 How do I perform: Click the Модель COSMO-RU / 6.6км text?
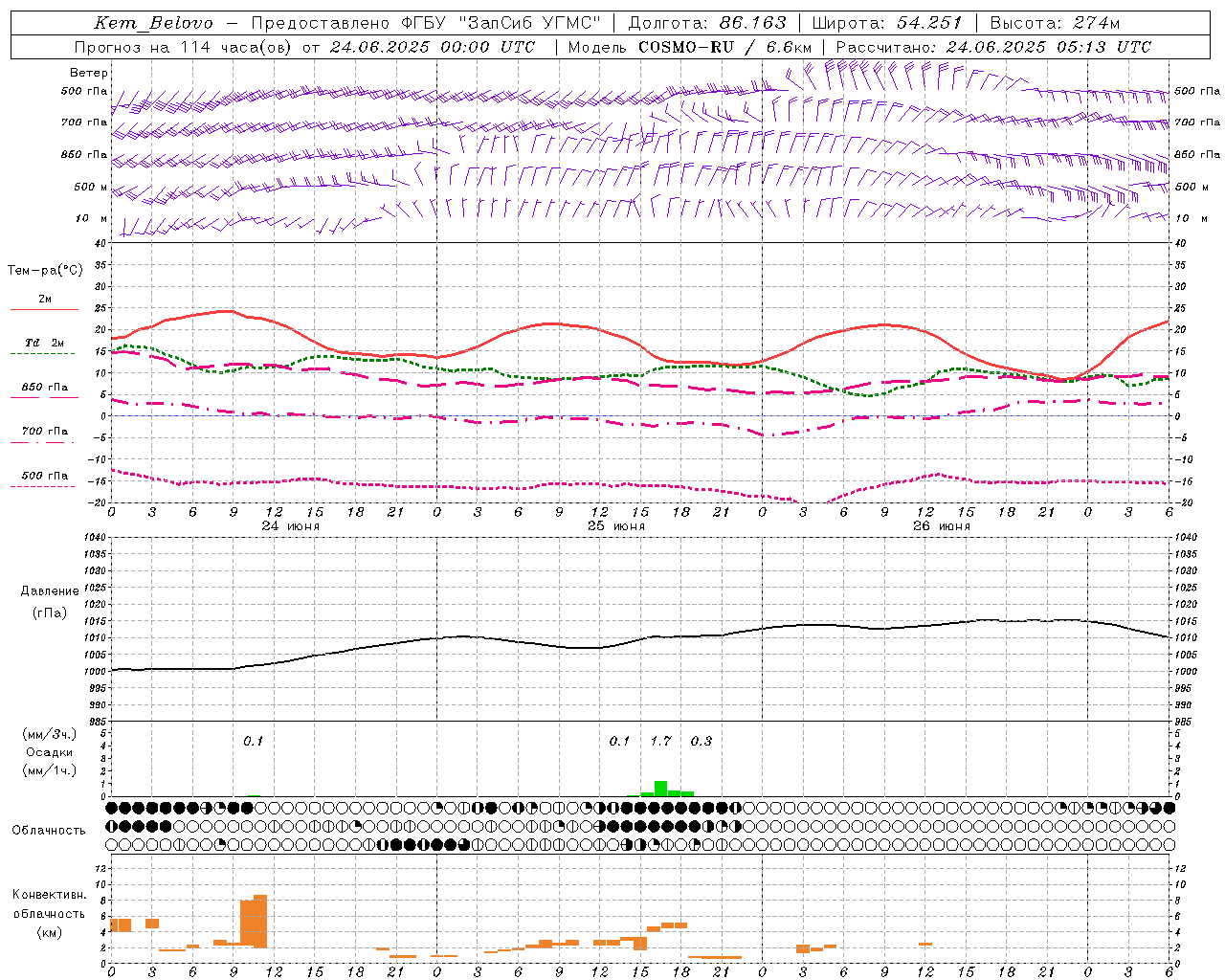coord(690,47)
